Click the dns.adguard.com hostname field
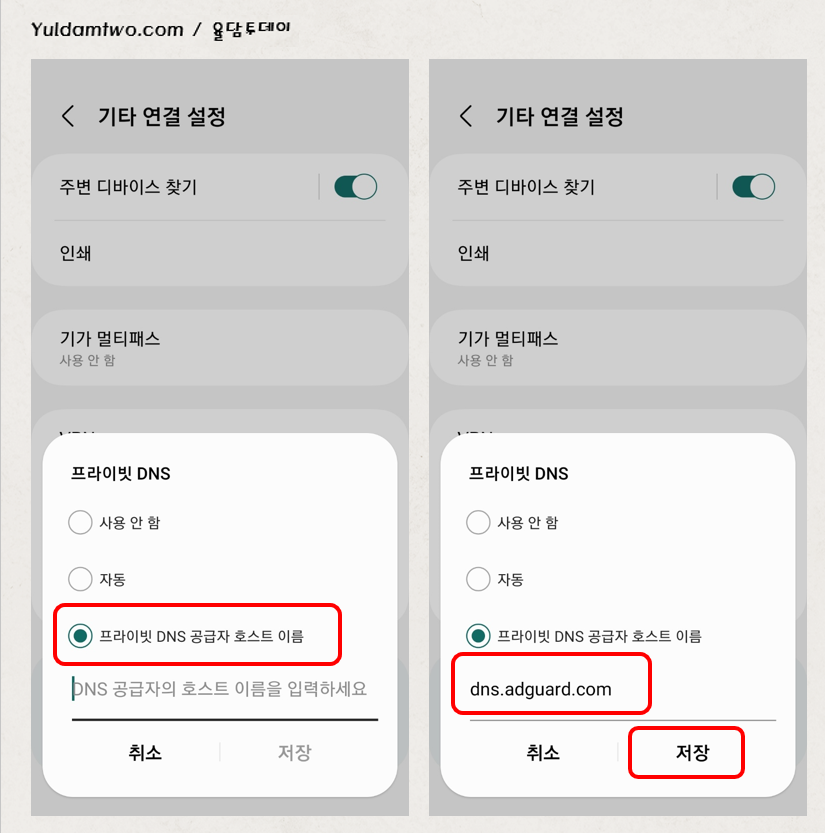 tap(623, 690)
